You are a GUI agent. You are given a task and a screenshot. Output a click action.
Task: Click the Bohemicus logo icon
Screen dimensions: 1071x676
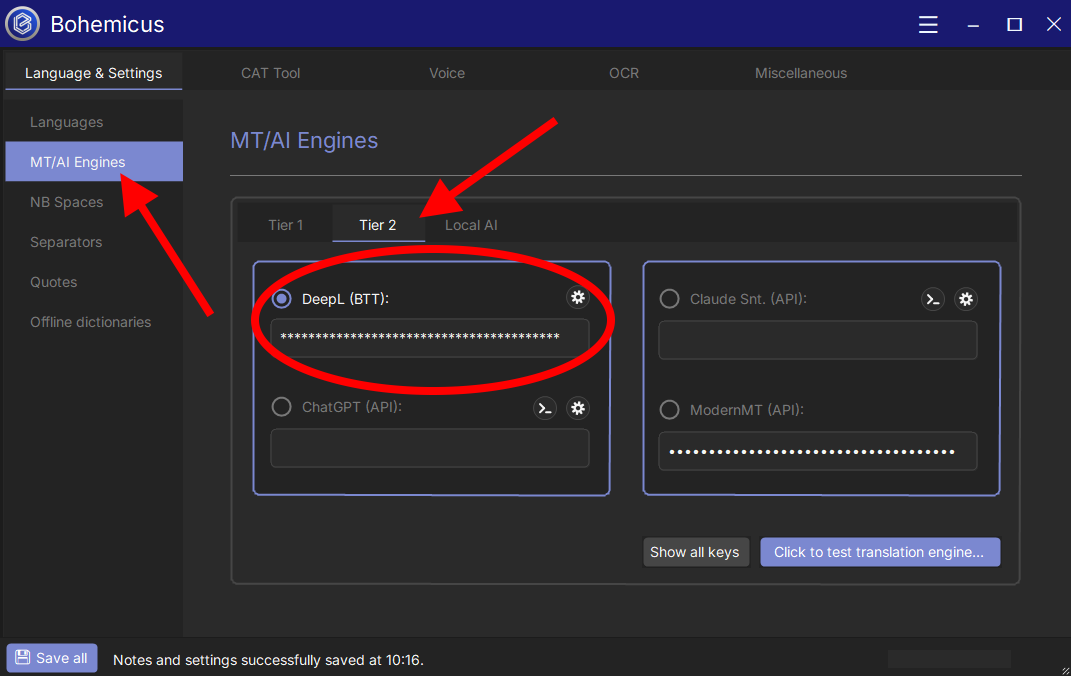pos(23,24)
